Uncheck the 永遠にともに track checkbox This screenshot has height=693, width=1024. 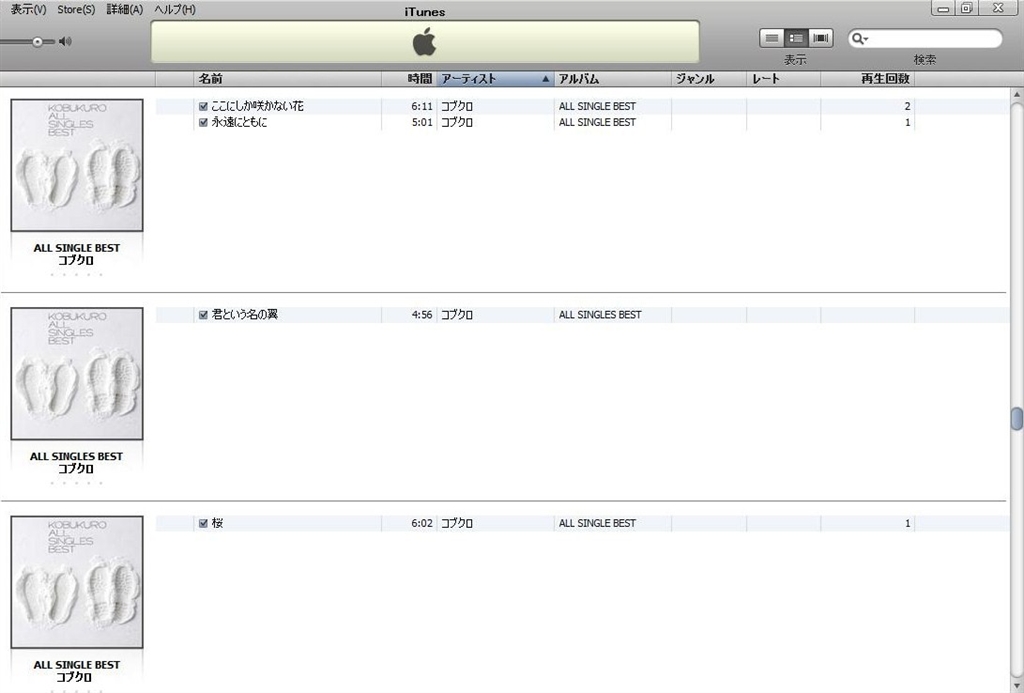tap(203, 122)
